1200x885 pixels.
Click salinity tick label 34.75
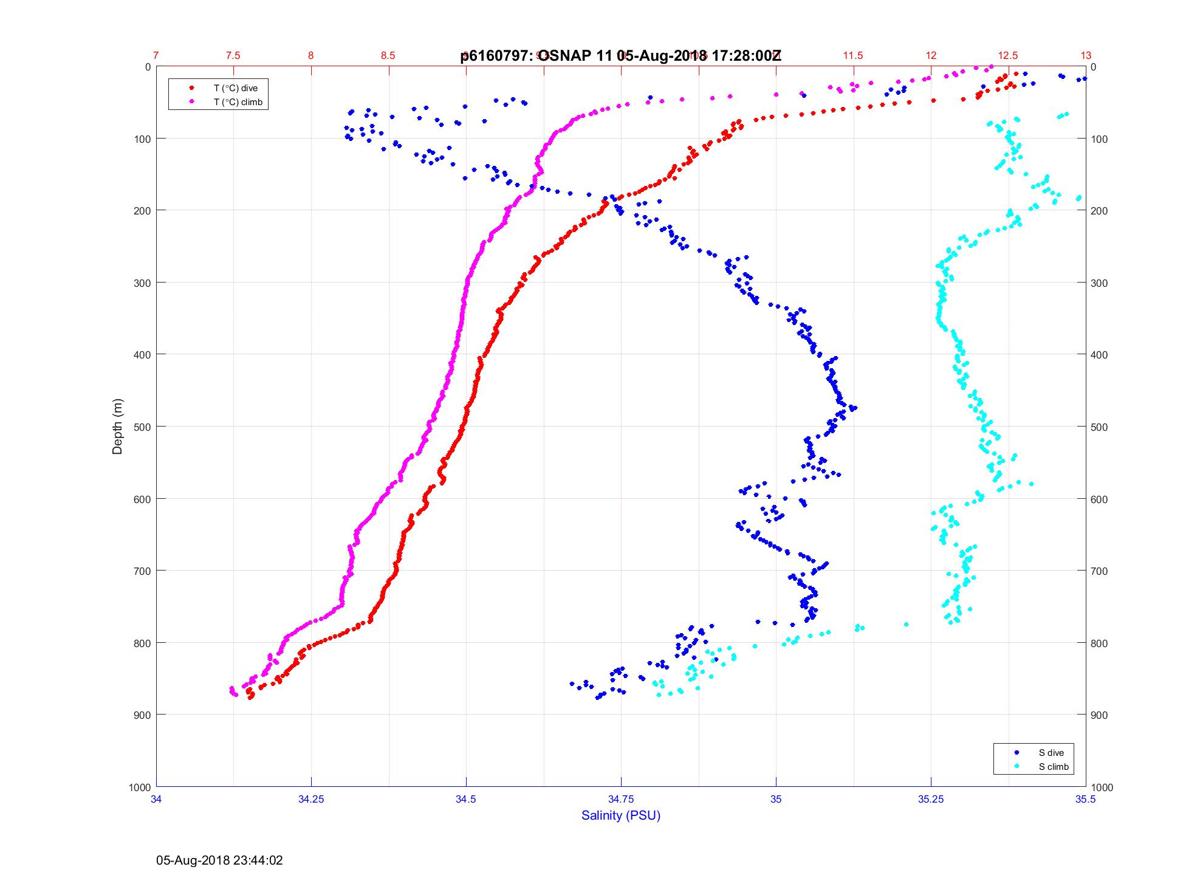click(x=621, y=799)
